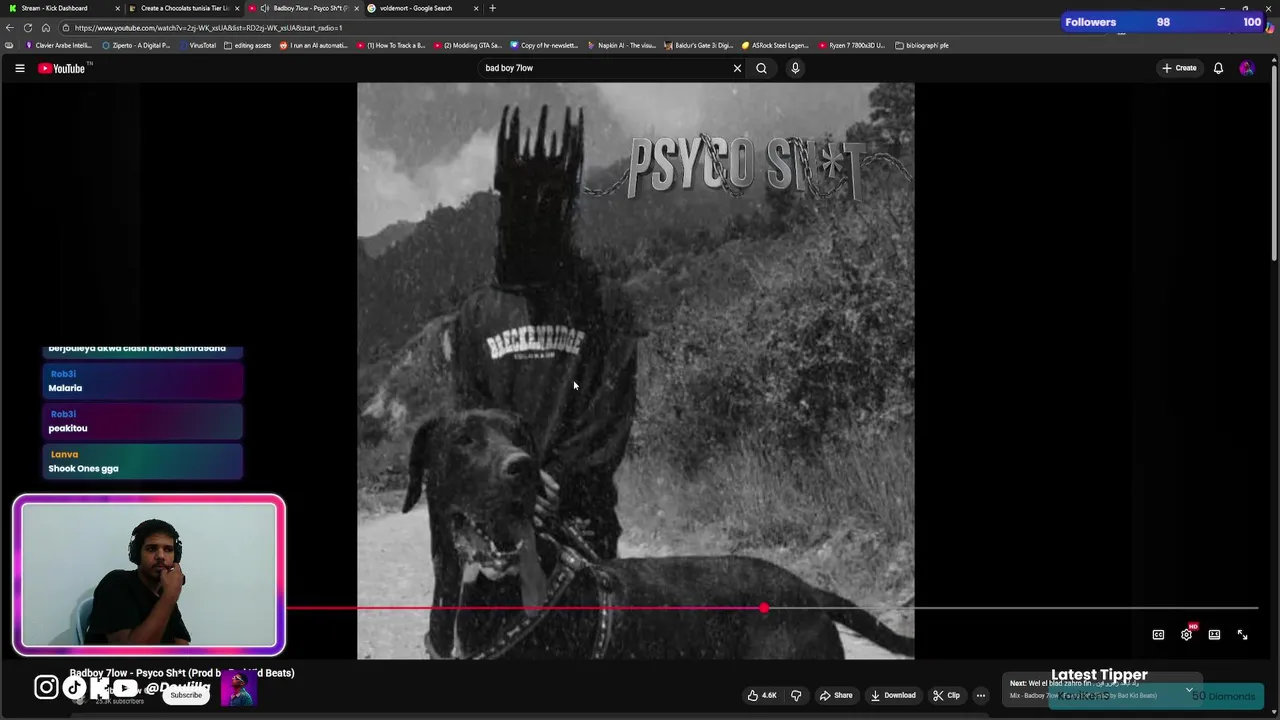Open editing assets bookmark folder
The width and height of the screenshot is (1280, 720).
pyautogui.click(x=247, y=45)
